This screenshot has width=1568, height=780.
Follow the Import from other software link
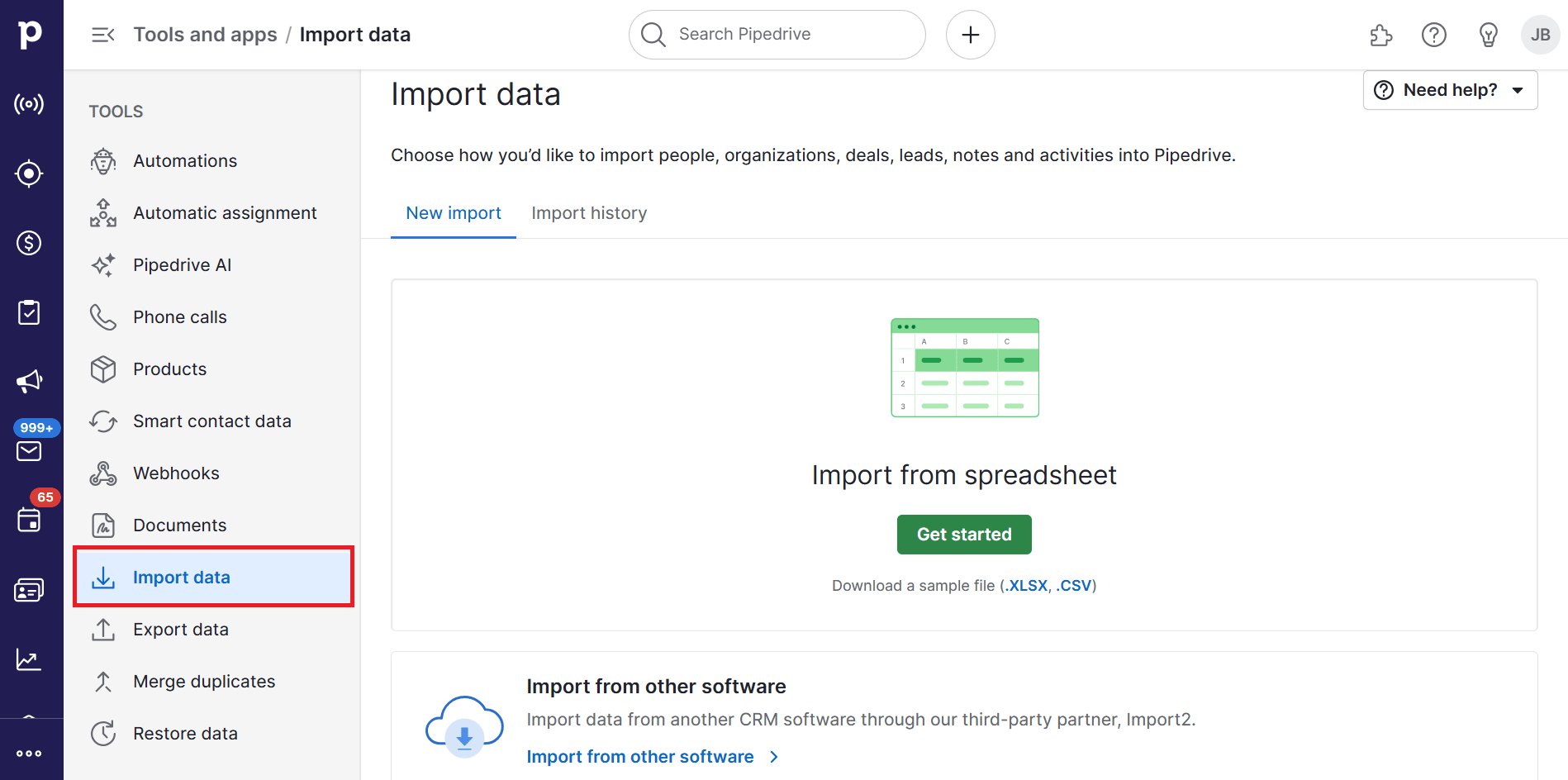[640, 756]
